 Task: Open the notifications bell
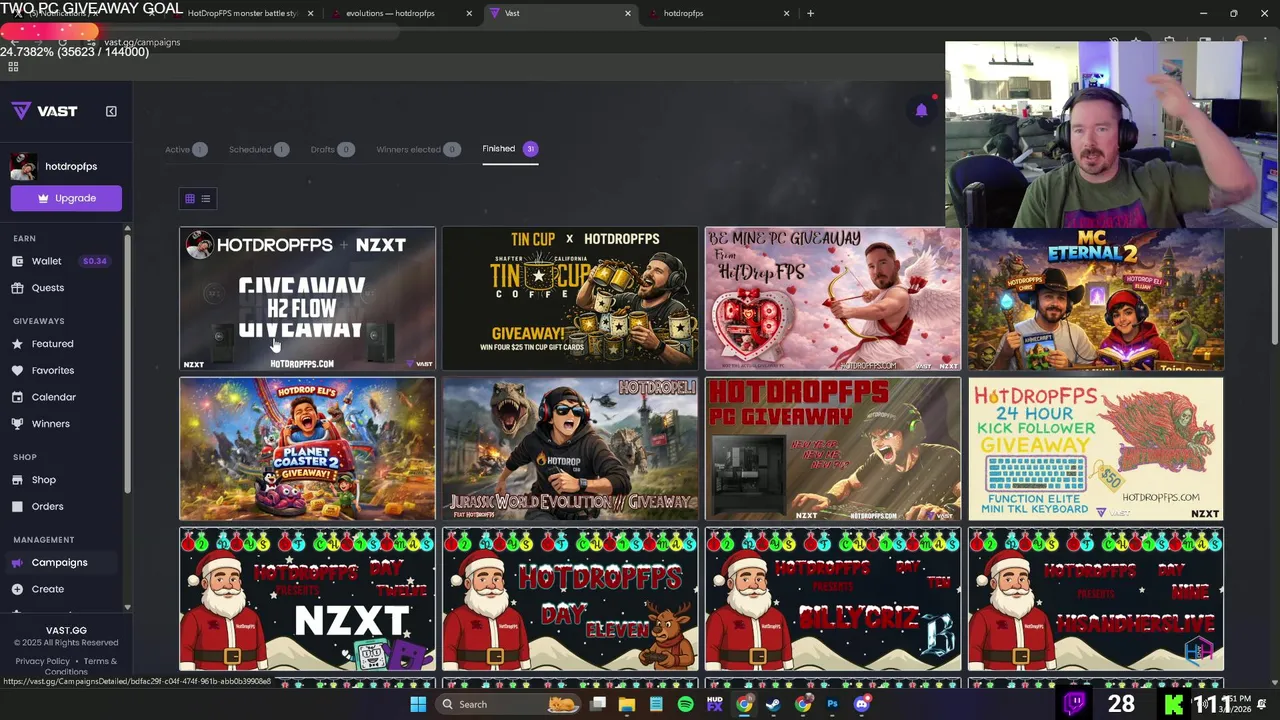[921, 110]
